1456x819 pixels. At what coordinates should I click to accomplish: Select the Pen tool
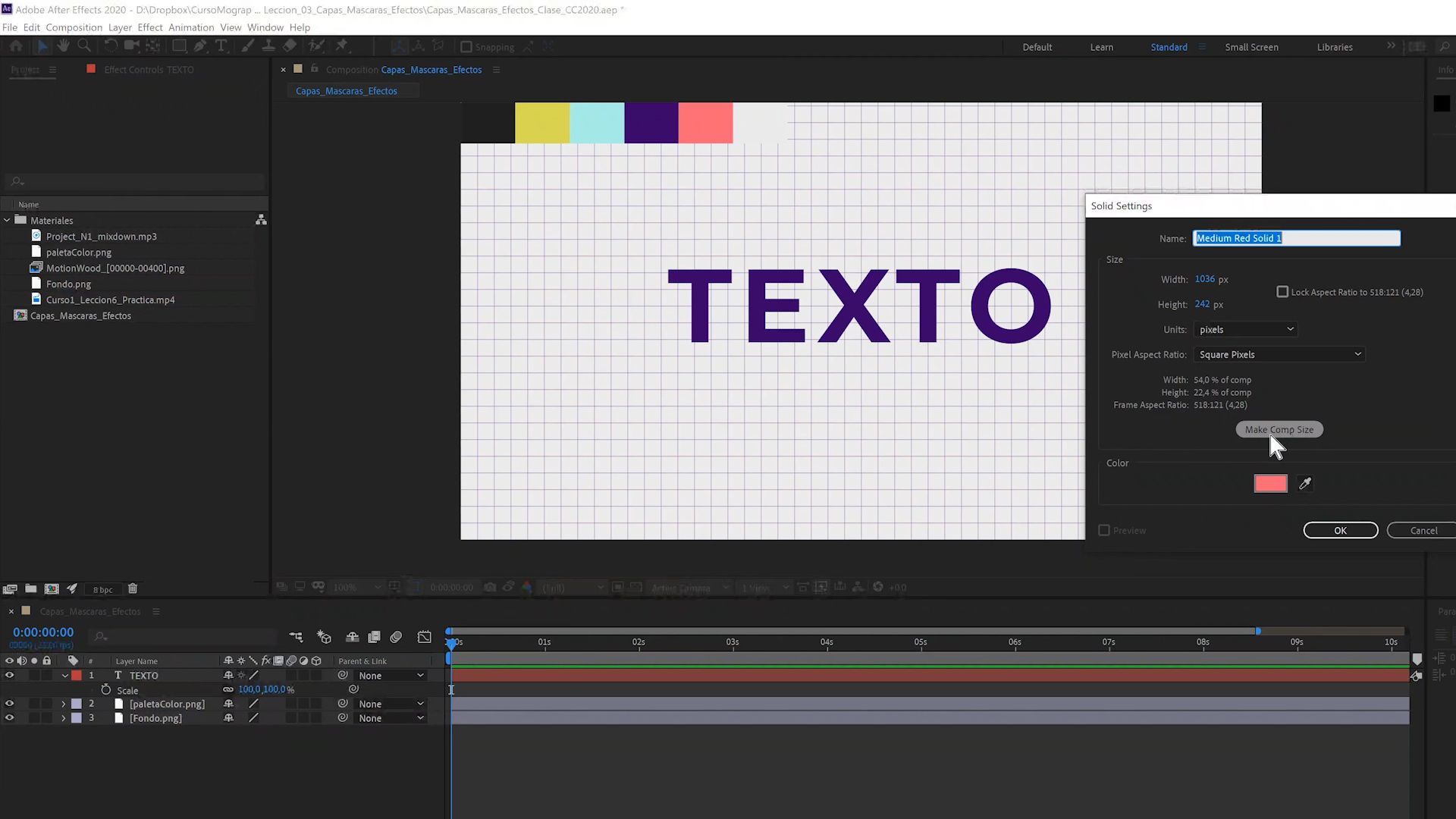200,46
